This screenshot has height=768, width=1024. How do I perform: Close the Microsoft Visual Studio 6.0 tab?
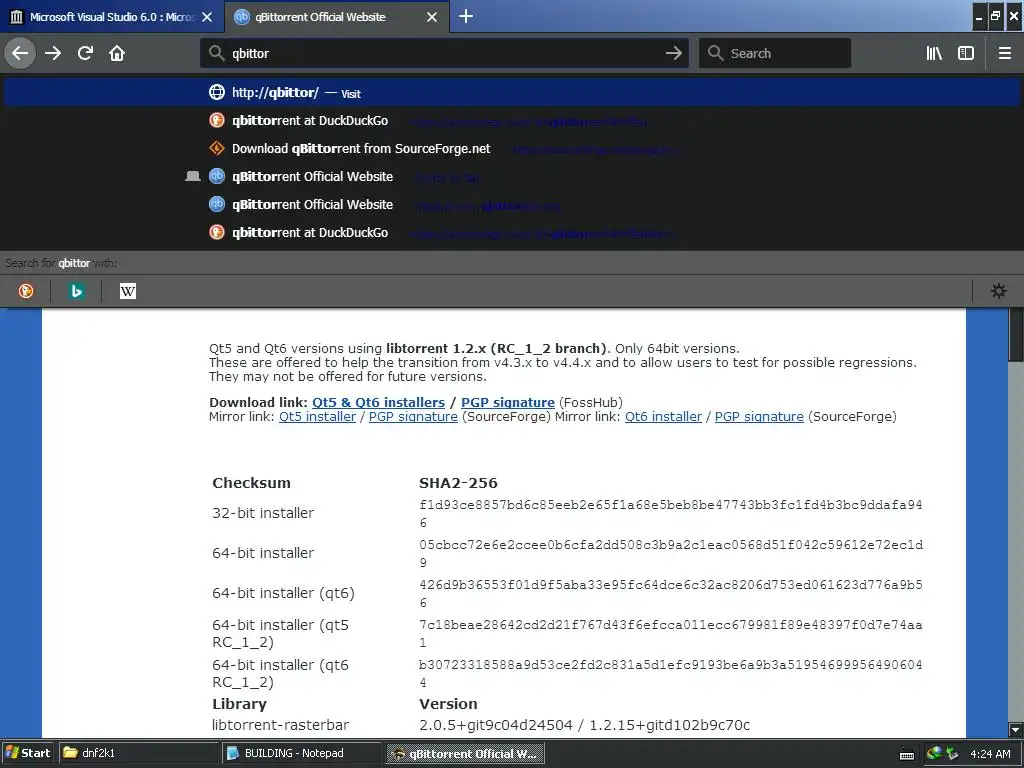point(207,17)
